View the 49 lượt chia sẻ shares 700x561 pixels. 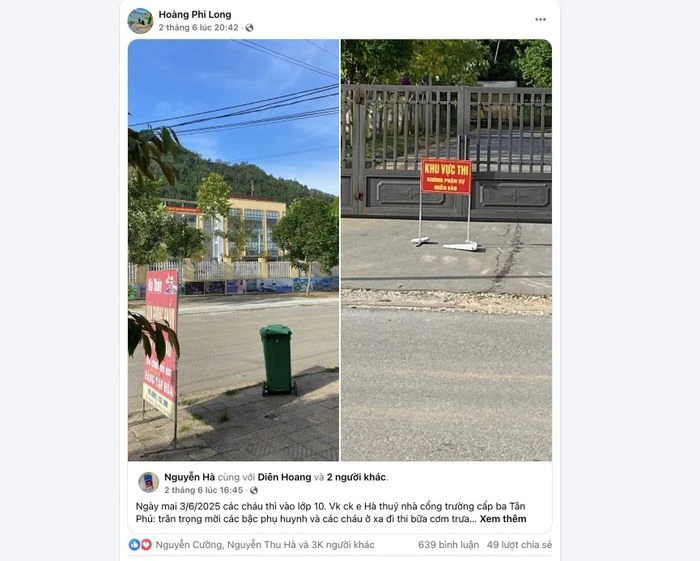tap(519, 545)
